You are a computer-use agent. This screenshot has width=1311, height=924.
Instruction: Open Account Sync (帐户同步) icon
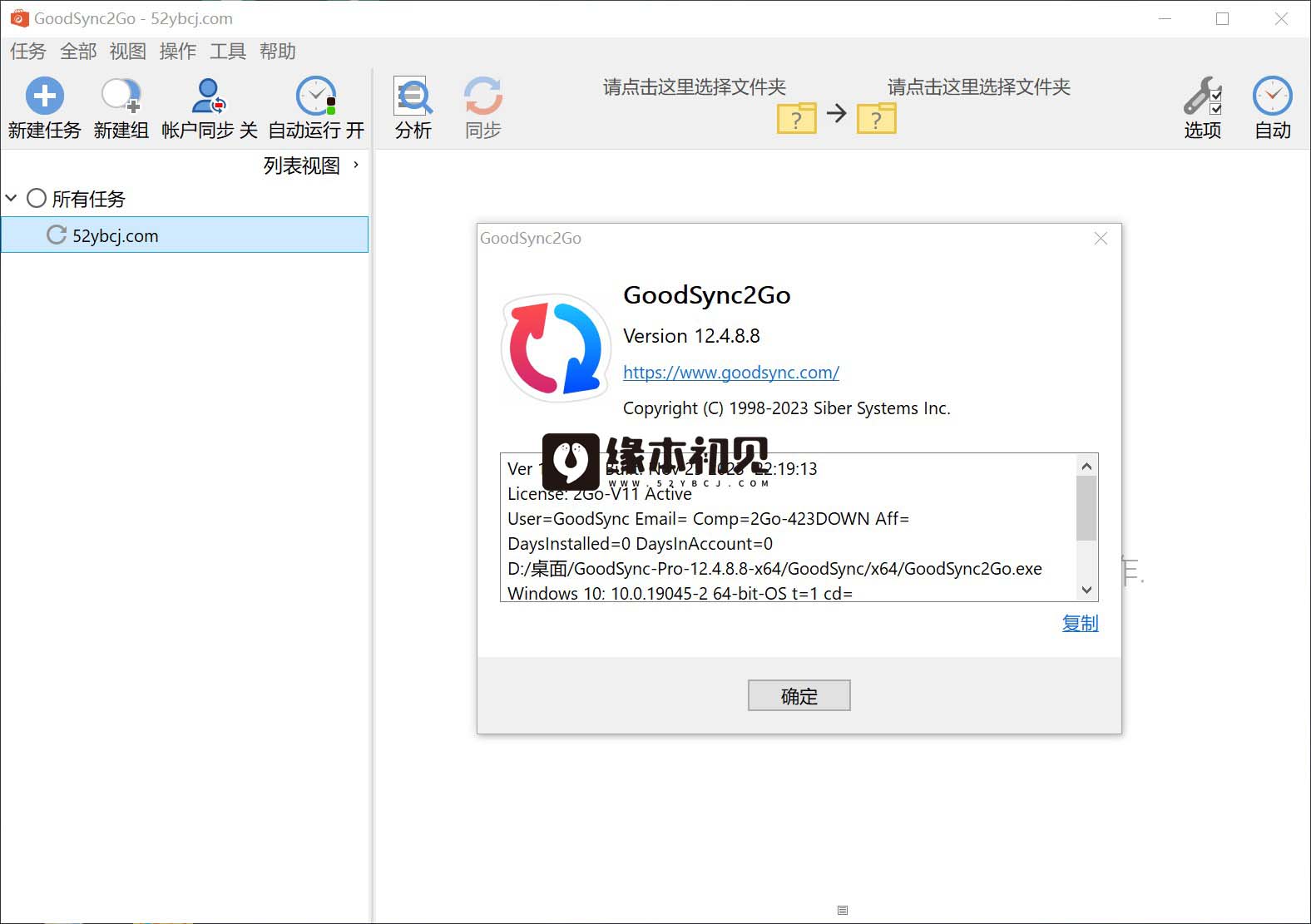[x=209, y=96]
